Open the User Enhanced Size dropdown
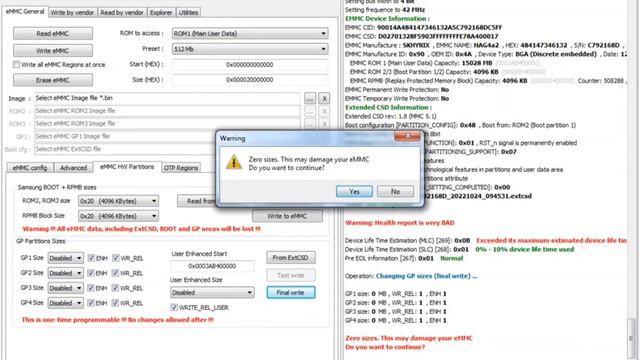 tap(212, 292)
